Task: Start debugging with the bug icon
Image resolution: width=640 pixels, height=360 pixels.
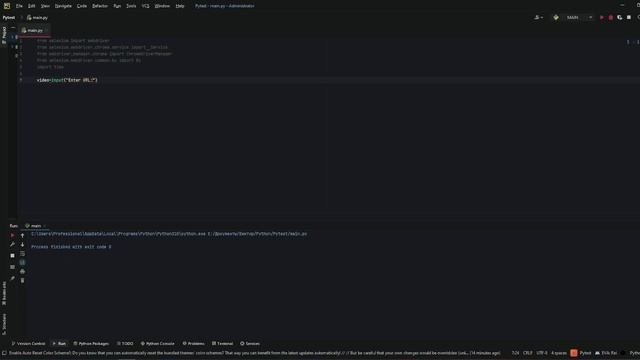Action: [611, 18]
